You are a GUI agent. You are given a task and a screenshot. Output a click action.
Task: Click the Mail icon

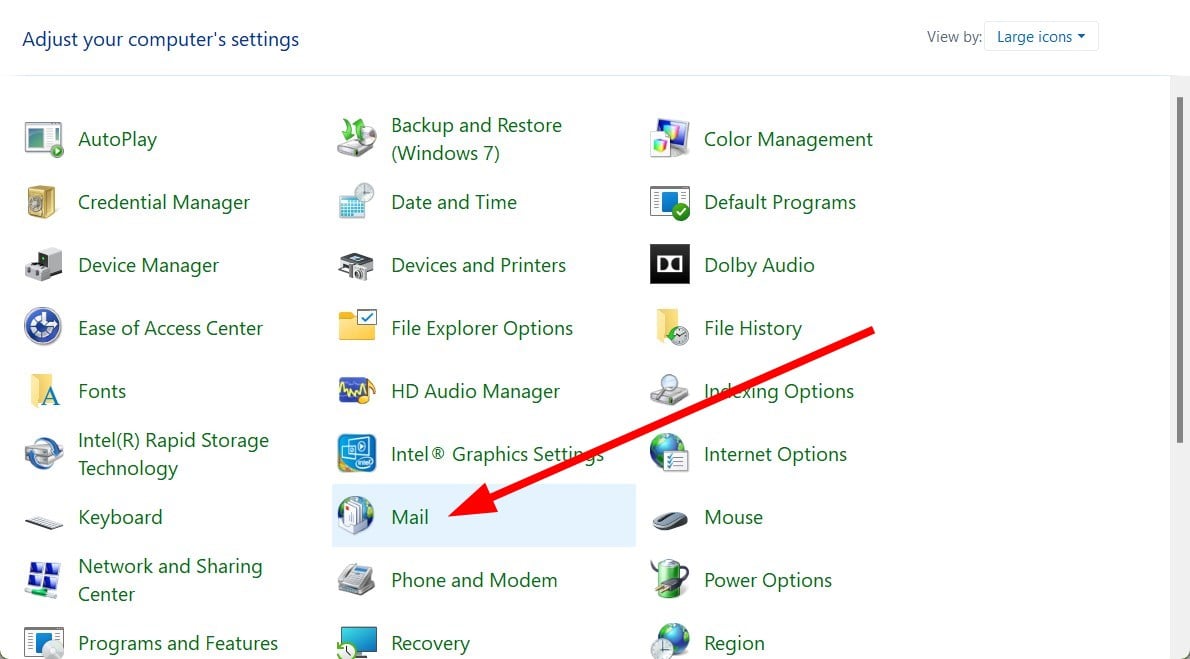click(355, 516)
